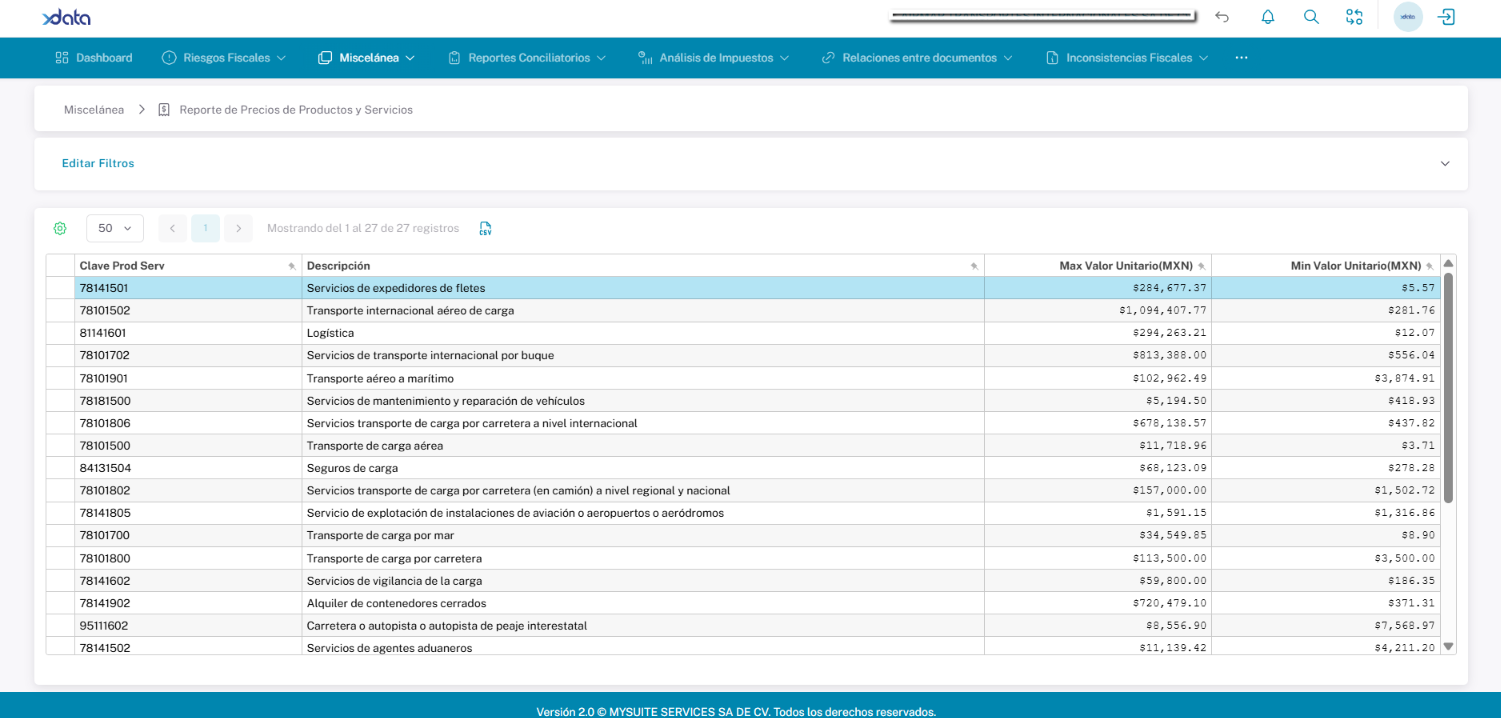Open the 50 rows-per-page dropdown

tap(115, 228)
